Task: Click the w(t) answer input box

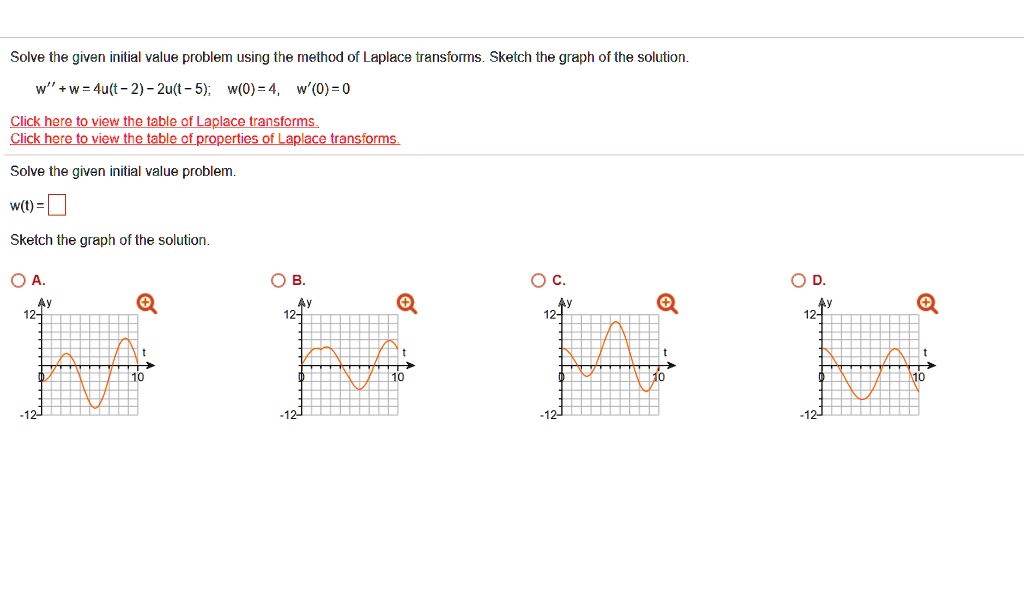Action: pos(57,207)
